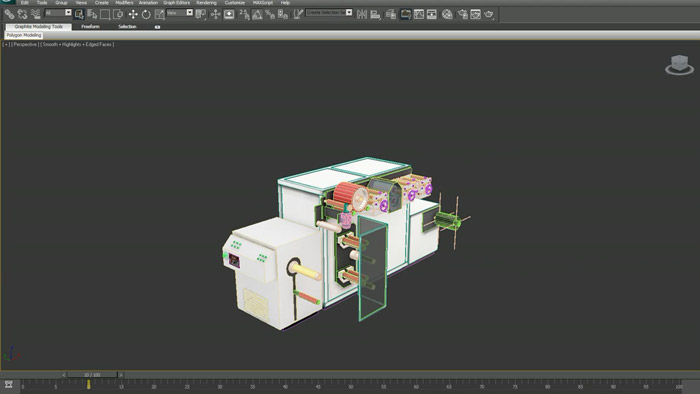Click the Polygon Modeling panel button

tap(24, 35)
